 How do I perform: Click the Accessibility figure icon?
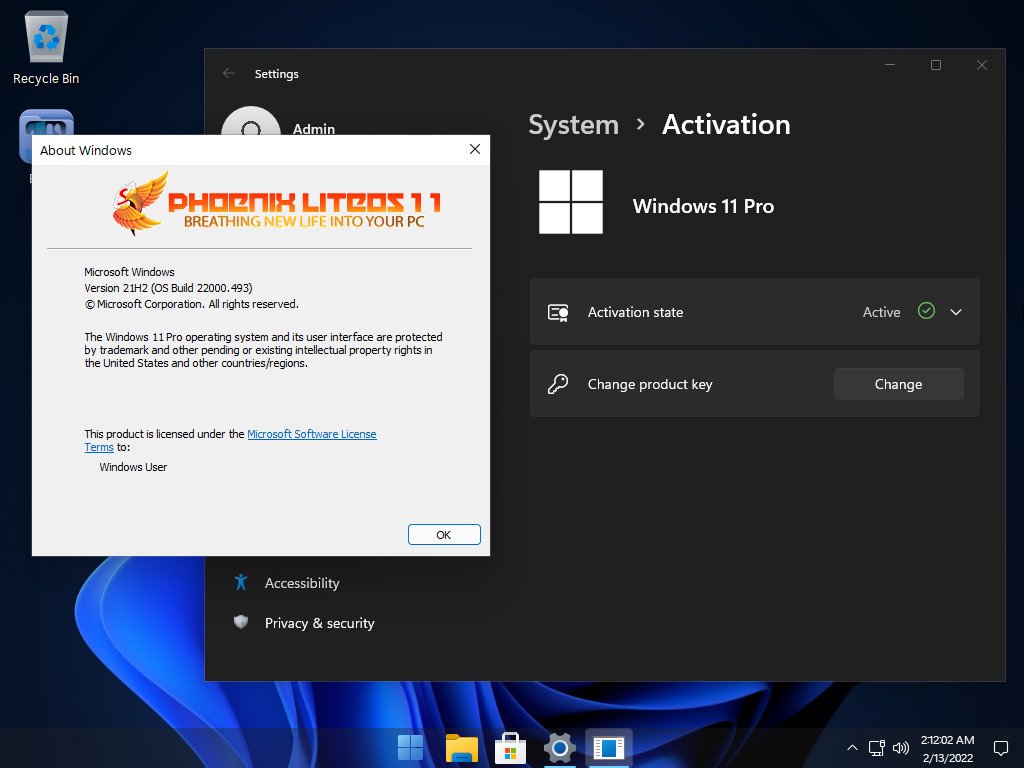click(241, 582)
